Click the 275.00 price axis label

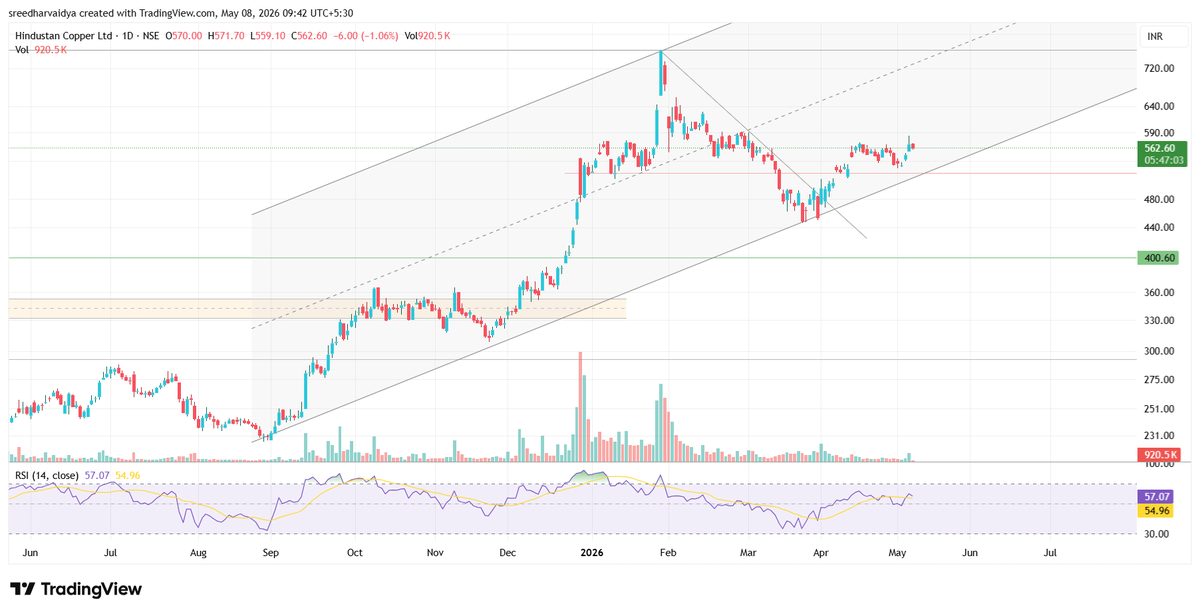coord(1159,380)
